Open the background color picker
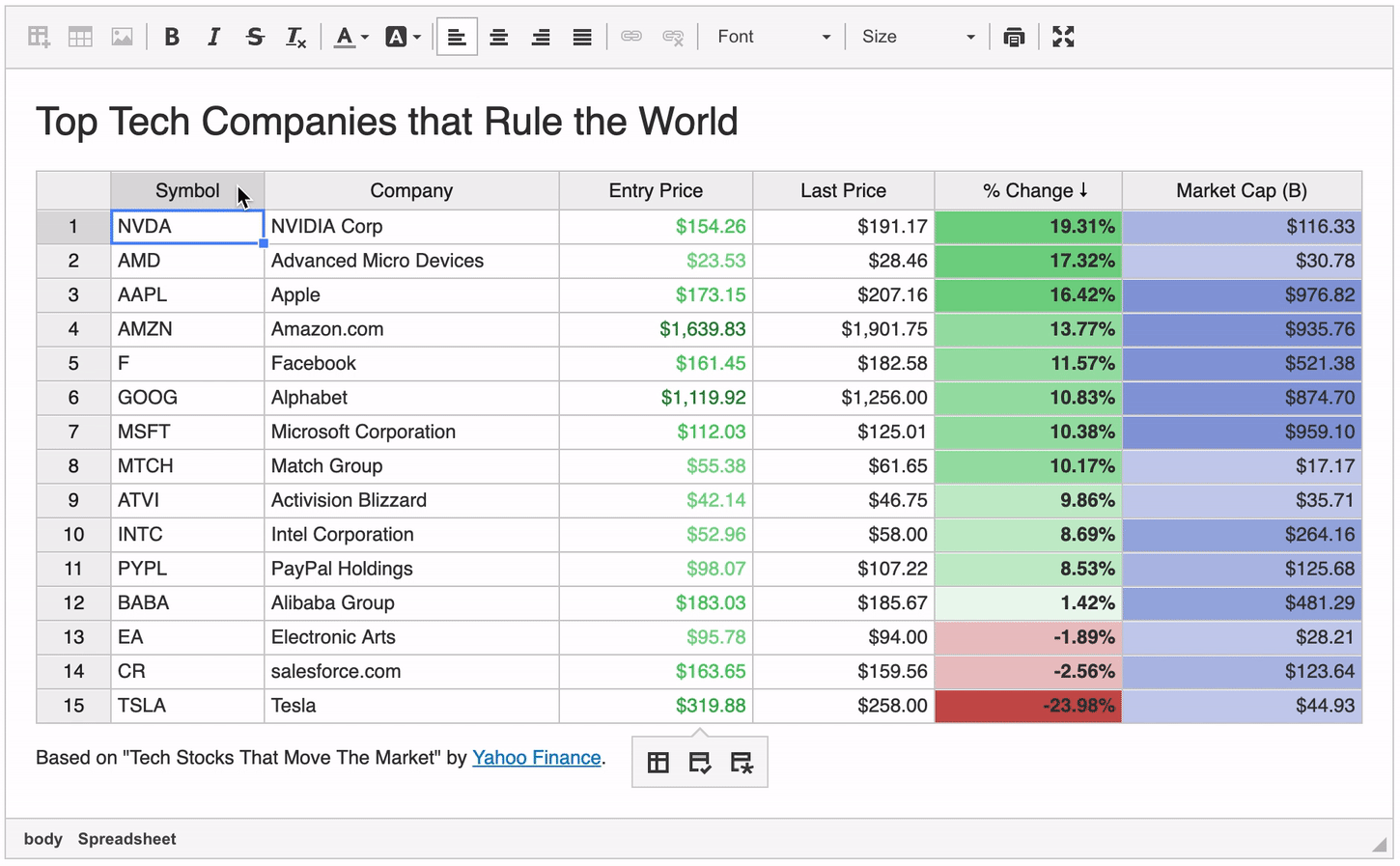1400x866 pixels. coord(403,37)
